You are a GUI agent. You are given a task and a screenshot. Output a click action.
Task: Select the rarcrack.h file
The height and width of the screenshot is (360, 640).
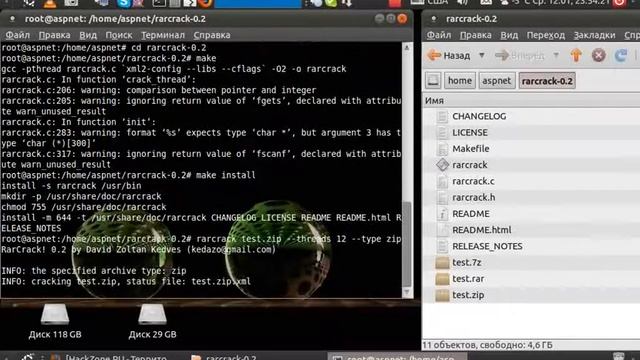click(473, 198)
